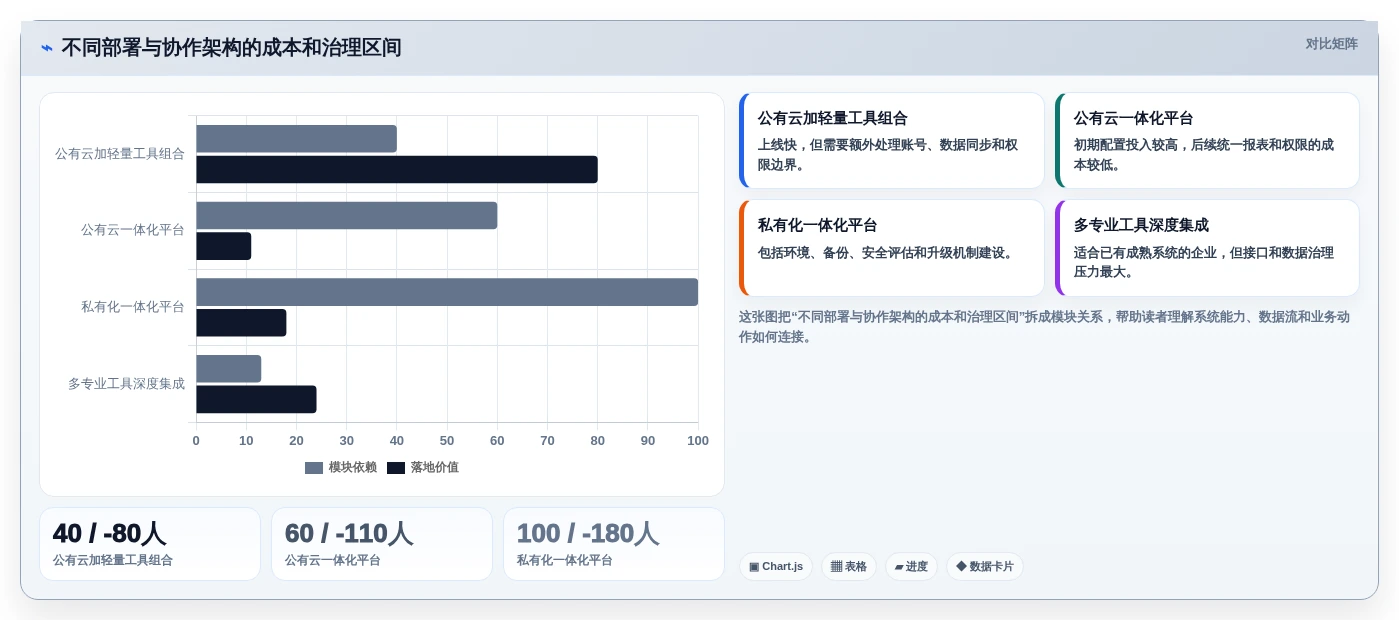Click the x-axis tick value 100

coord(698,441)
